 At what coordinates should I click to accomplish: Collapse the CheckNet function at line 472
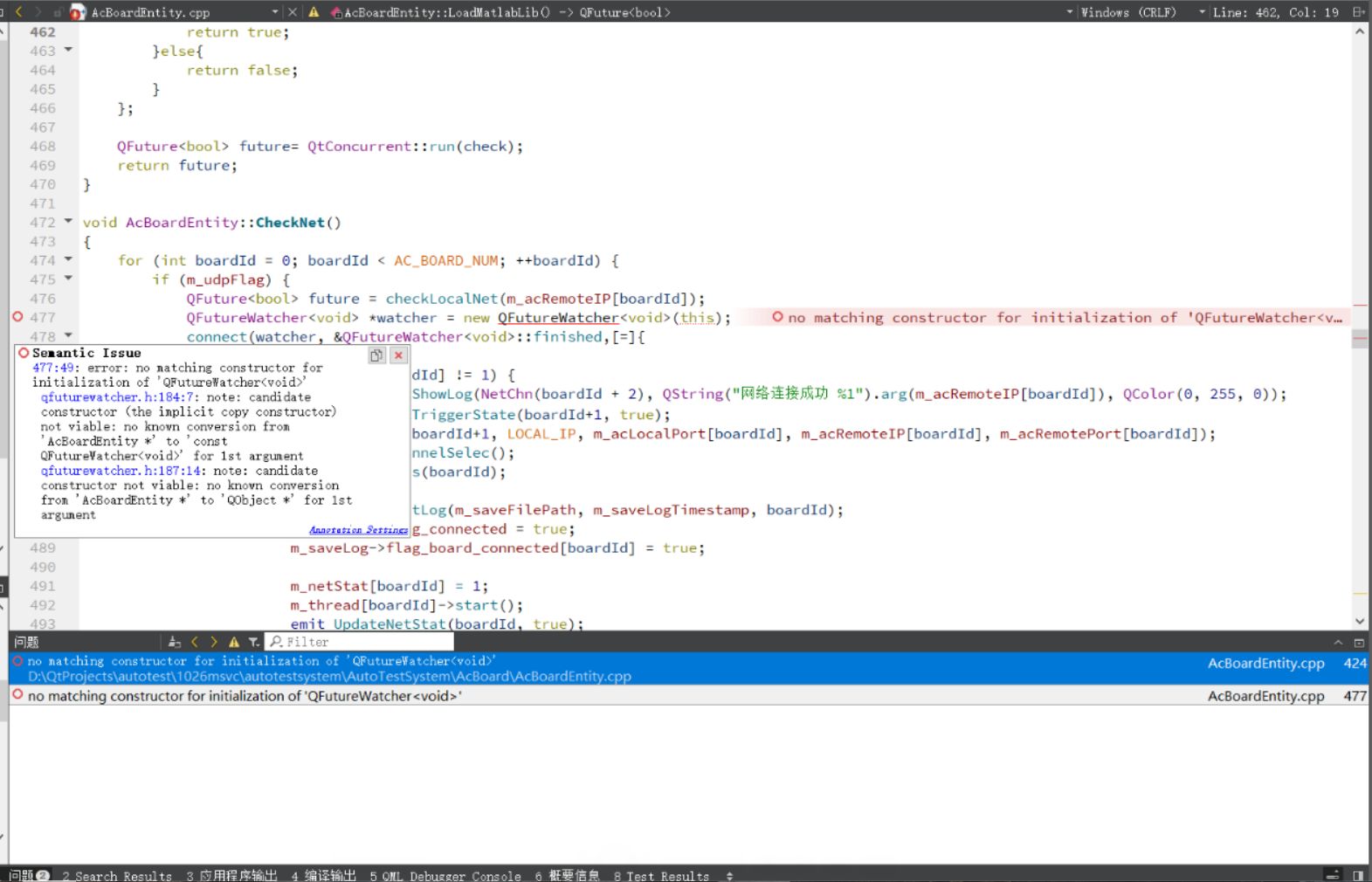[68, 222]
